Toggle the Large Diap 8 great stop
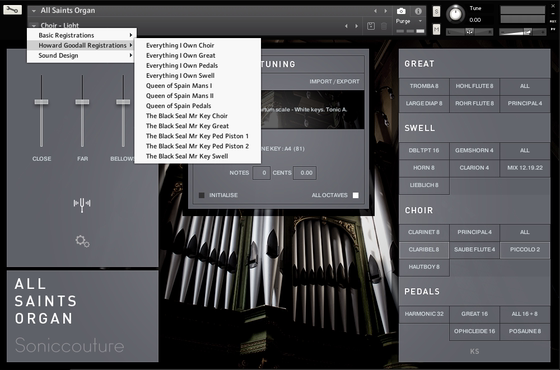The image size is (560, 370). tap(424, 104)
